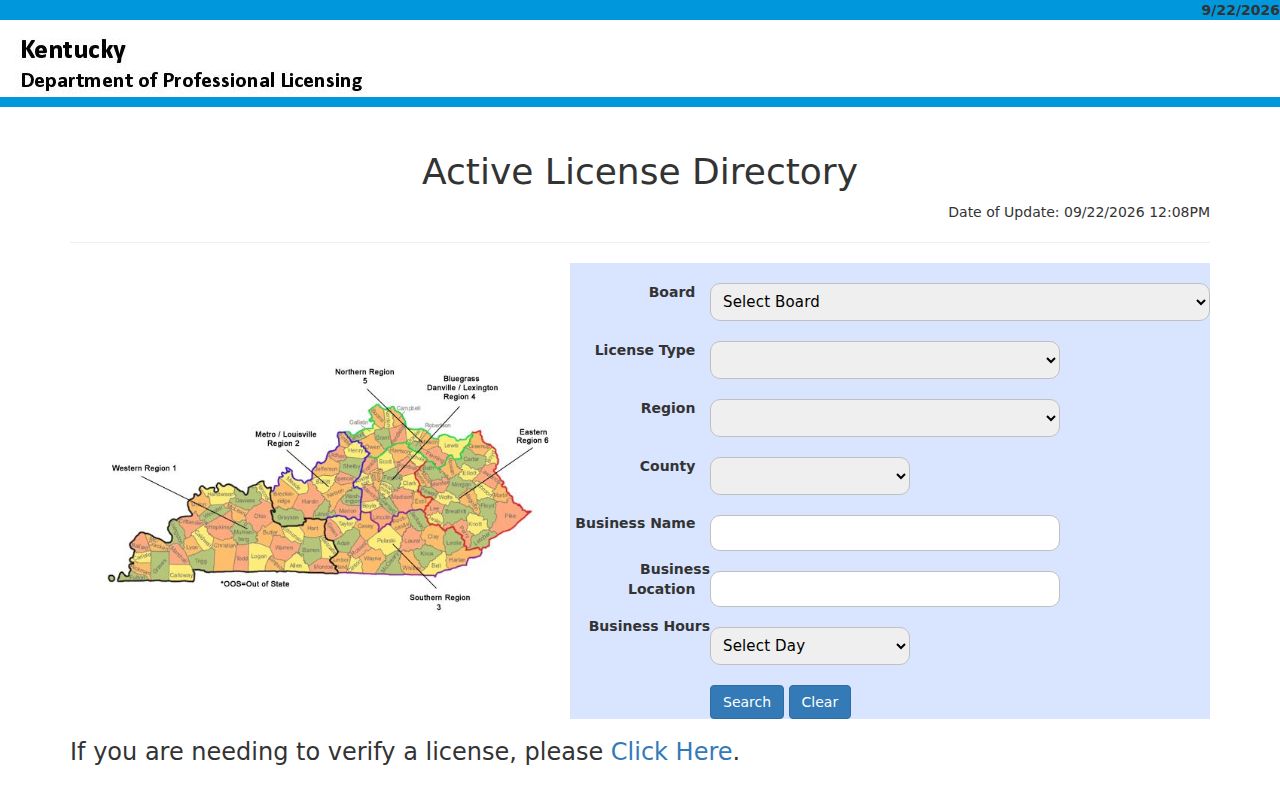Click the Business Name field label

point(635,523)
